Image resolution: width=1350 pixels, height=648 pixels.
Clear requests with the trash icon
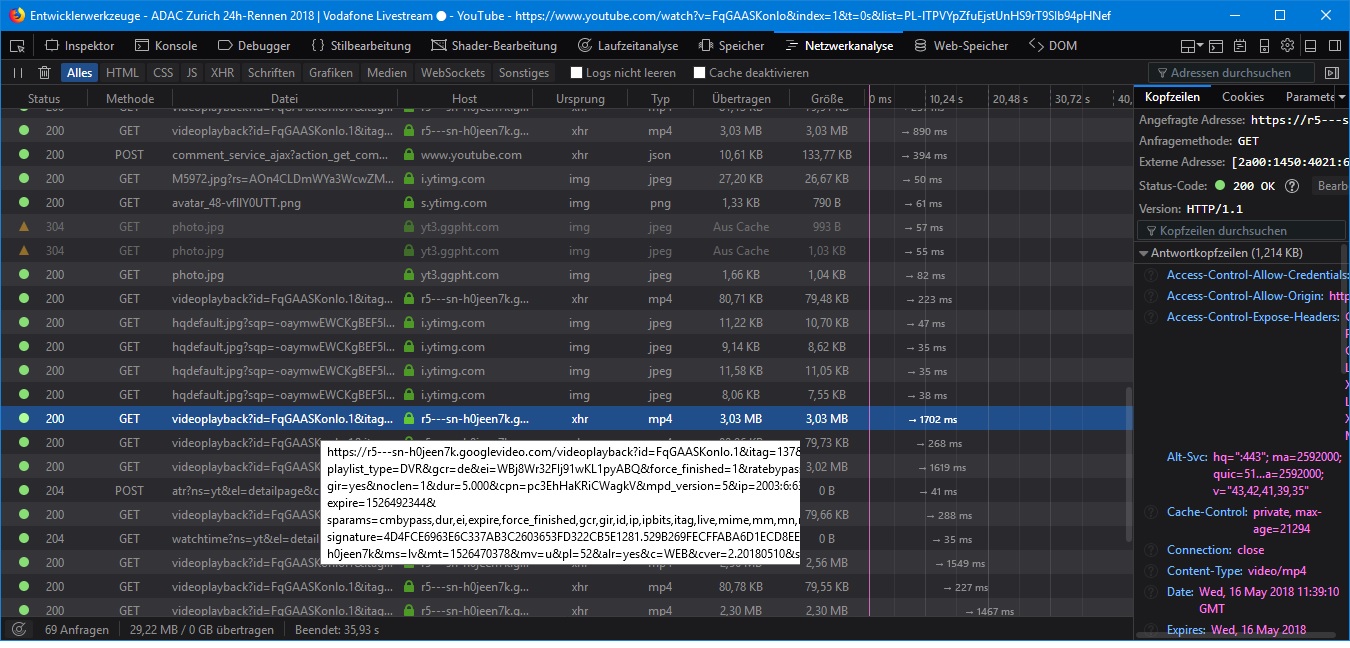44,73
